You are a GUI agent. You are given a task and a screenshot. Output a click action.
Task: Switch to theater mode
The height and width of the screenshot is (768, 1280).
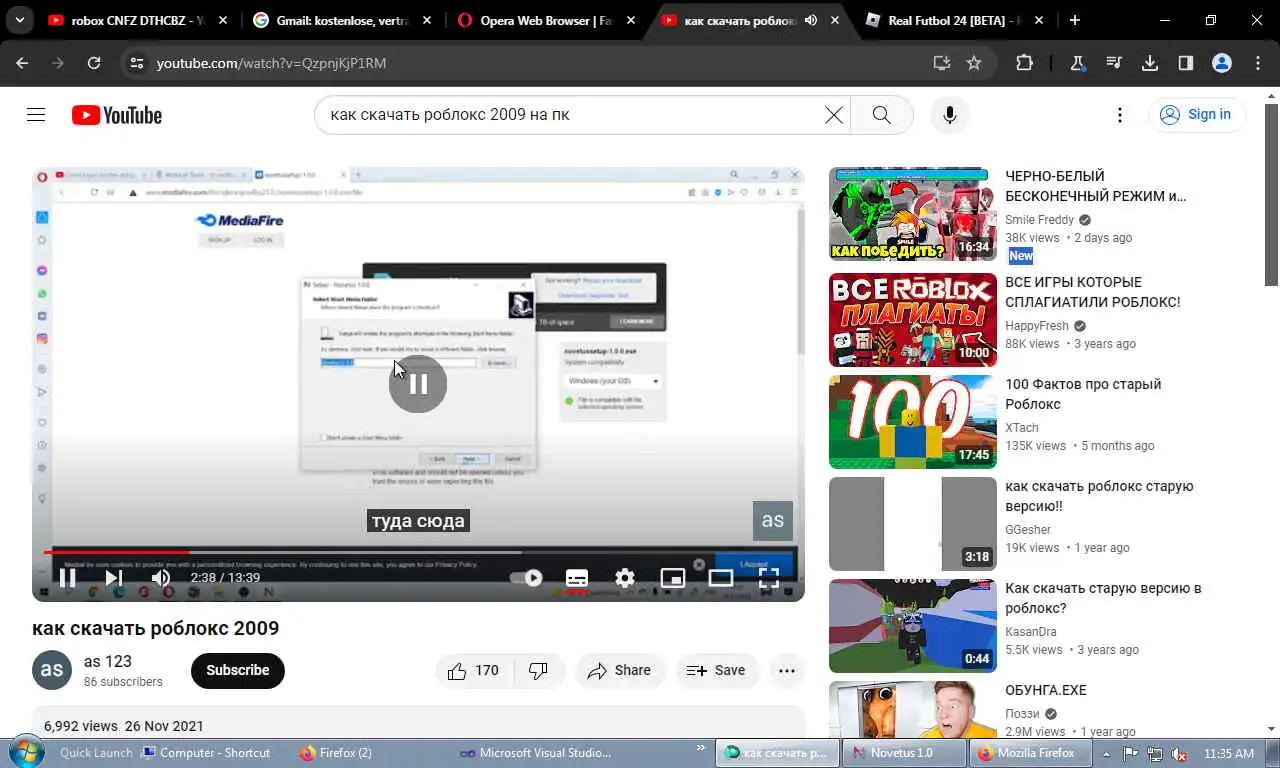721,577
